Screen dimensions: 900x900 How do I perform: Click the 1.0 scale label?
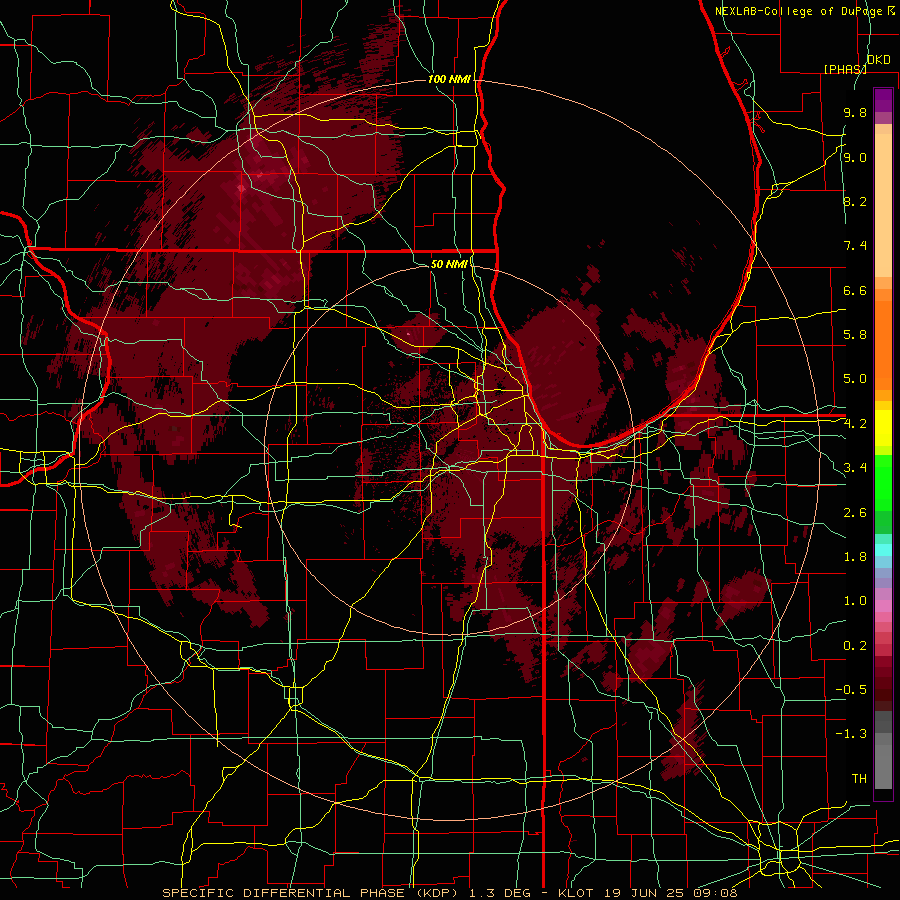[855, 601]
